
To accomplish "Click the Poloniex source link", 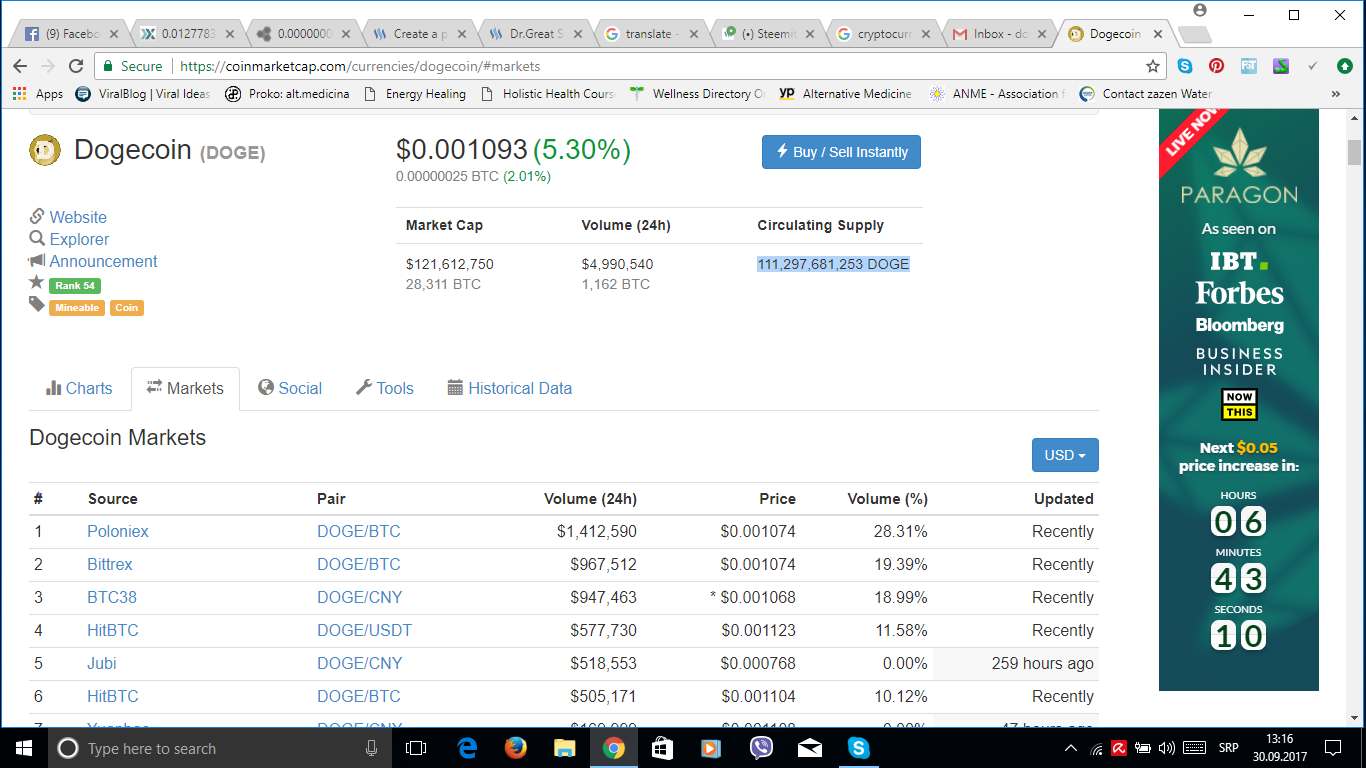I will (x=118, y=531).
